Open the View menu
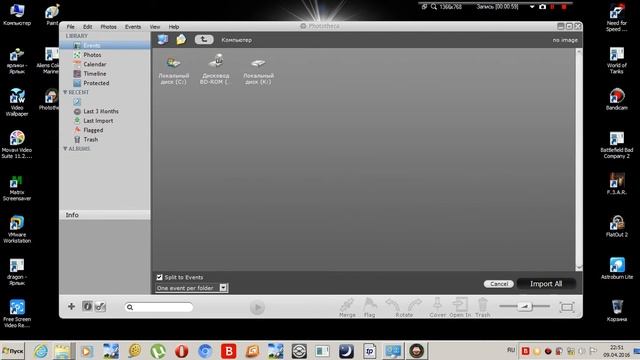 (155, 27)
